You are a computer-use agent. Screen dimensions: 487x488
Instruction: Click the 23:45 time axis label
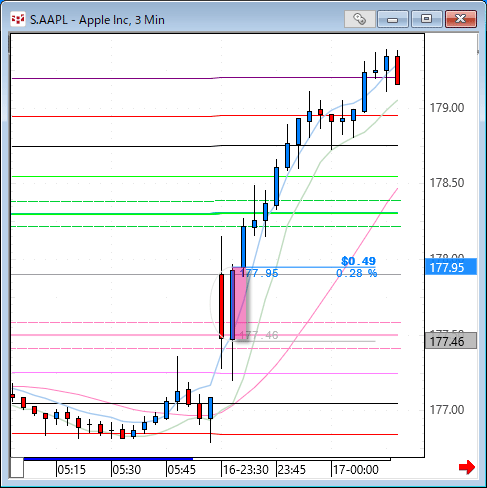pyautogui.click(x=292, y=470)
